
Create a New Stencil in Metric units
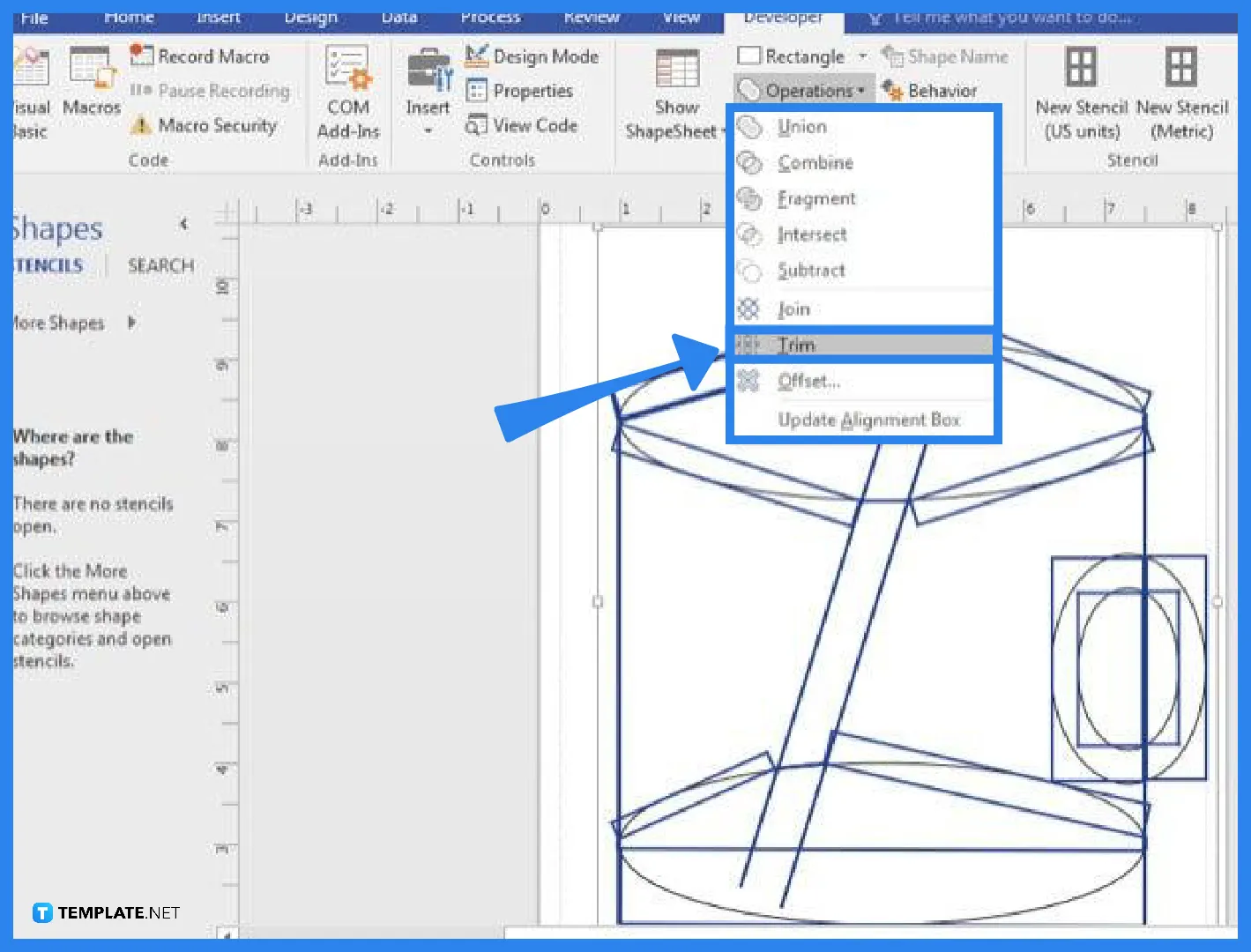[1181, 93]
